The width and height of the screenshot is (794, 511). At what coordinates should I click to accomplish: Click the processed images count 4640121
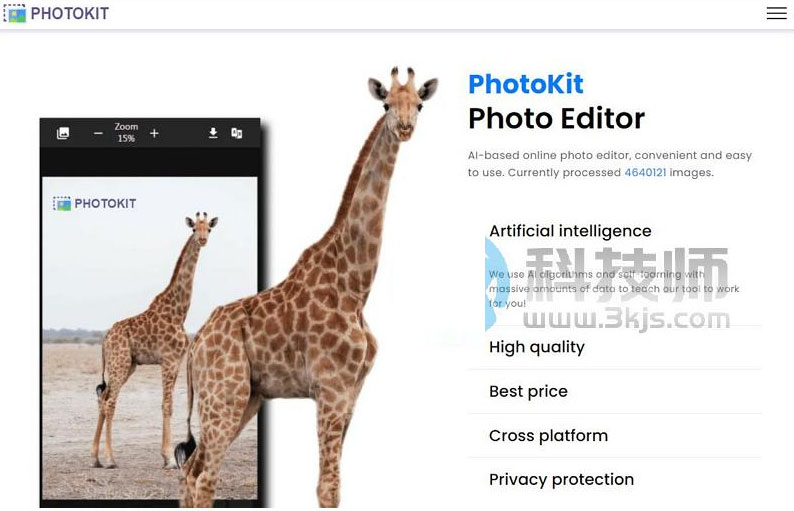[645, 173]
